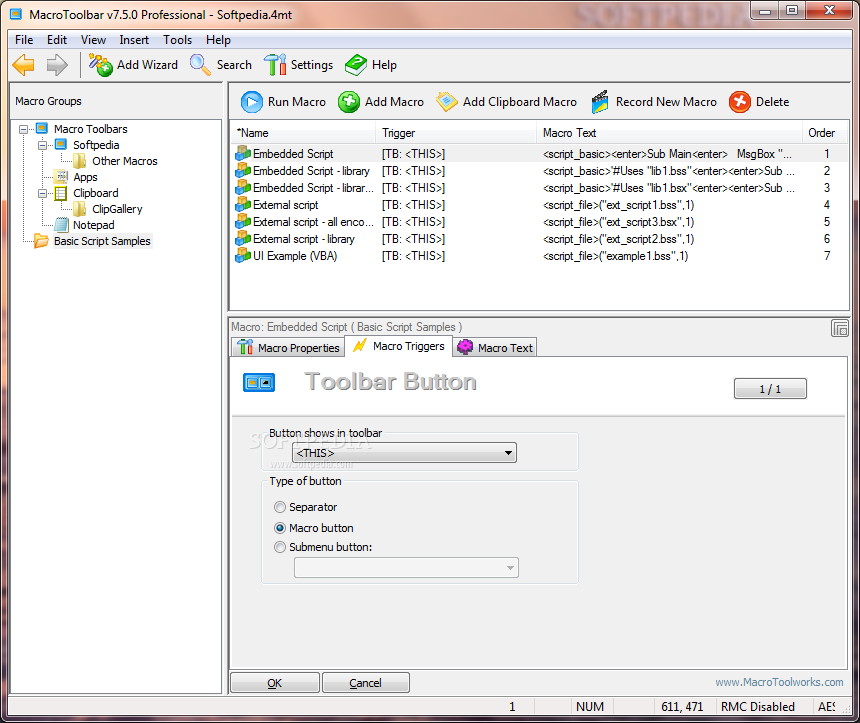This screenshot has height=723, width=860.
Task: Open the Edit menu
Action: (x=57, y=40)
